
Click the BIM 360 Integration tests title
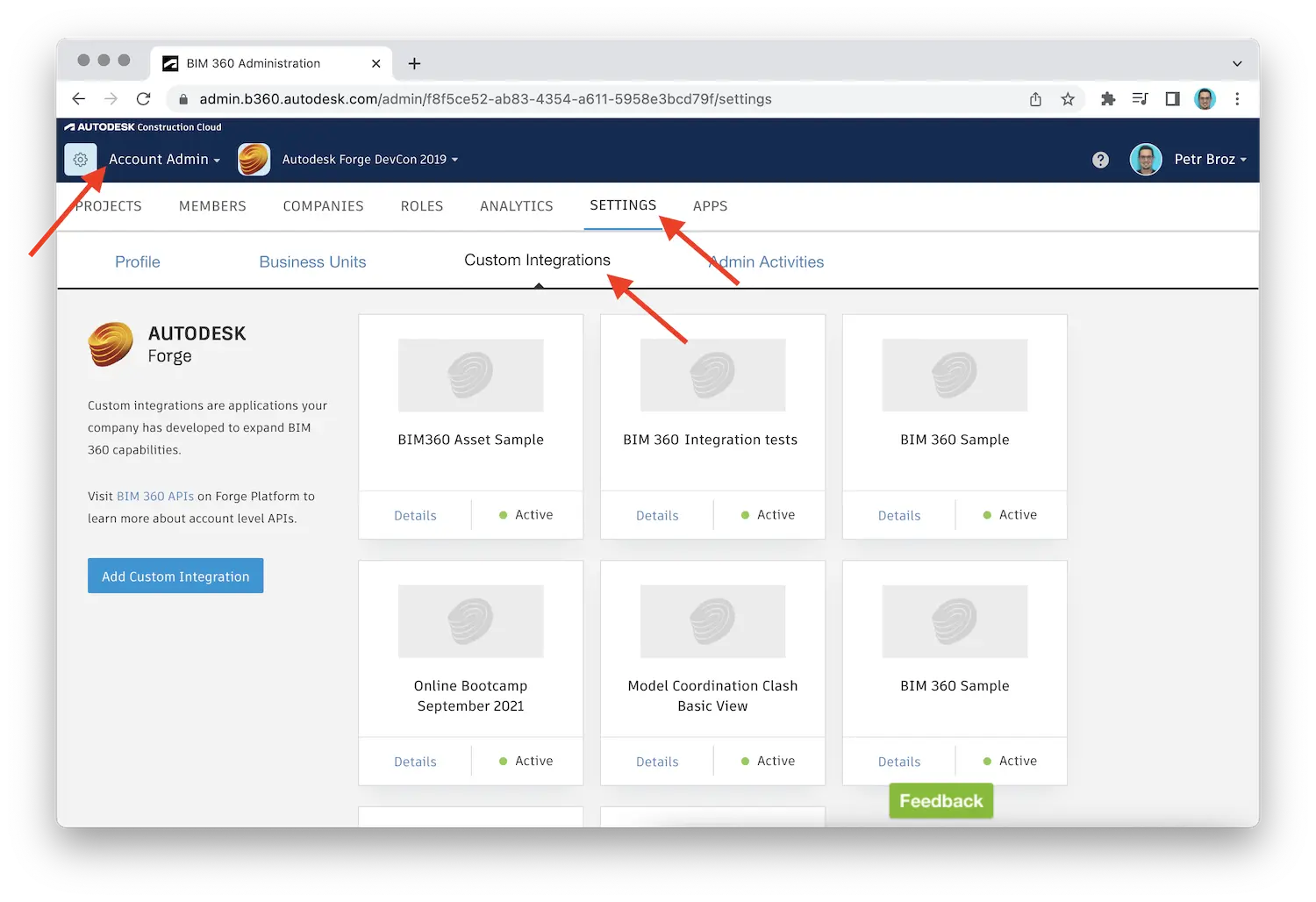(711, 440)
